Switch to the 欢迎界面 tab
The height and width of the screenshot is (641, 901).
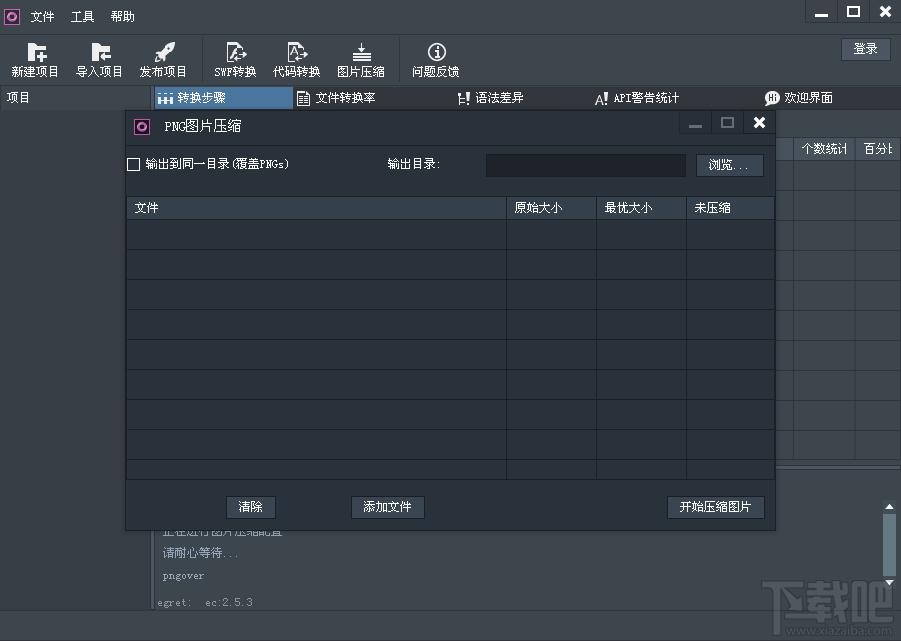coord(799,98)
